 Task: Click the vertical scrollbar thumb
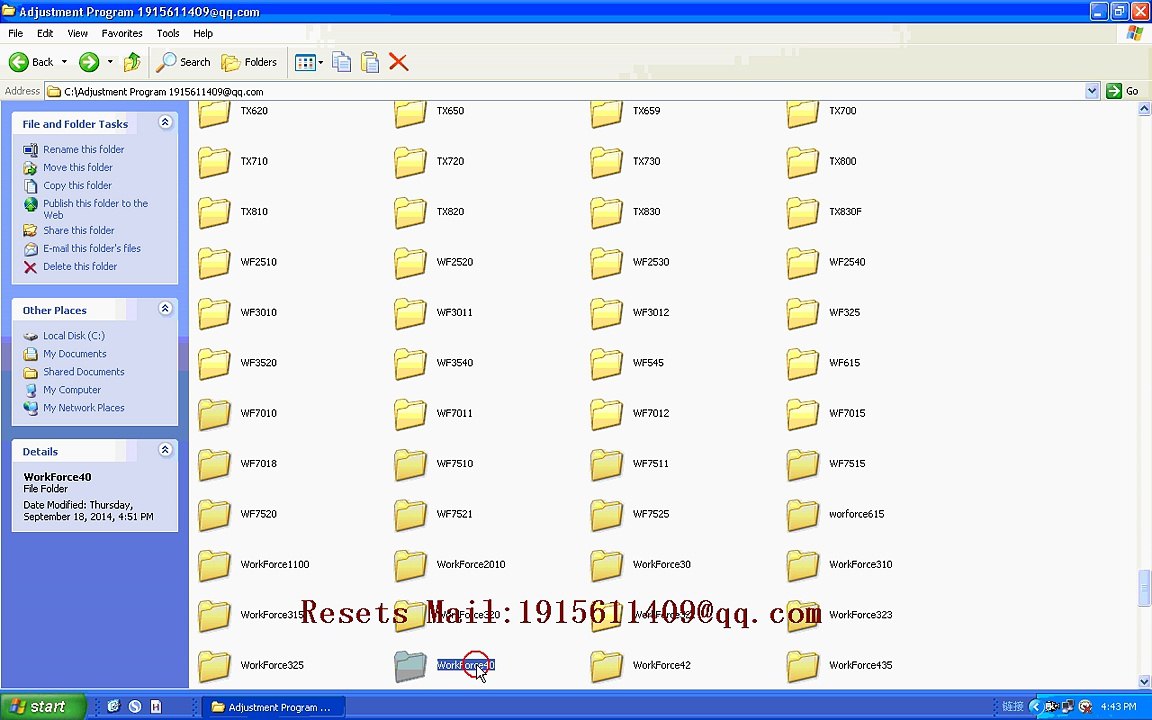pos(1144,588)
